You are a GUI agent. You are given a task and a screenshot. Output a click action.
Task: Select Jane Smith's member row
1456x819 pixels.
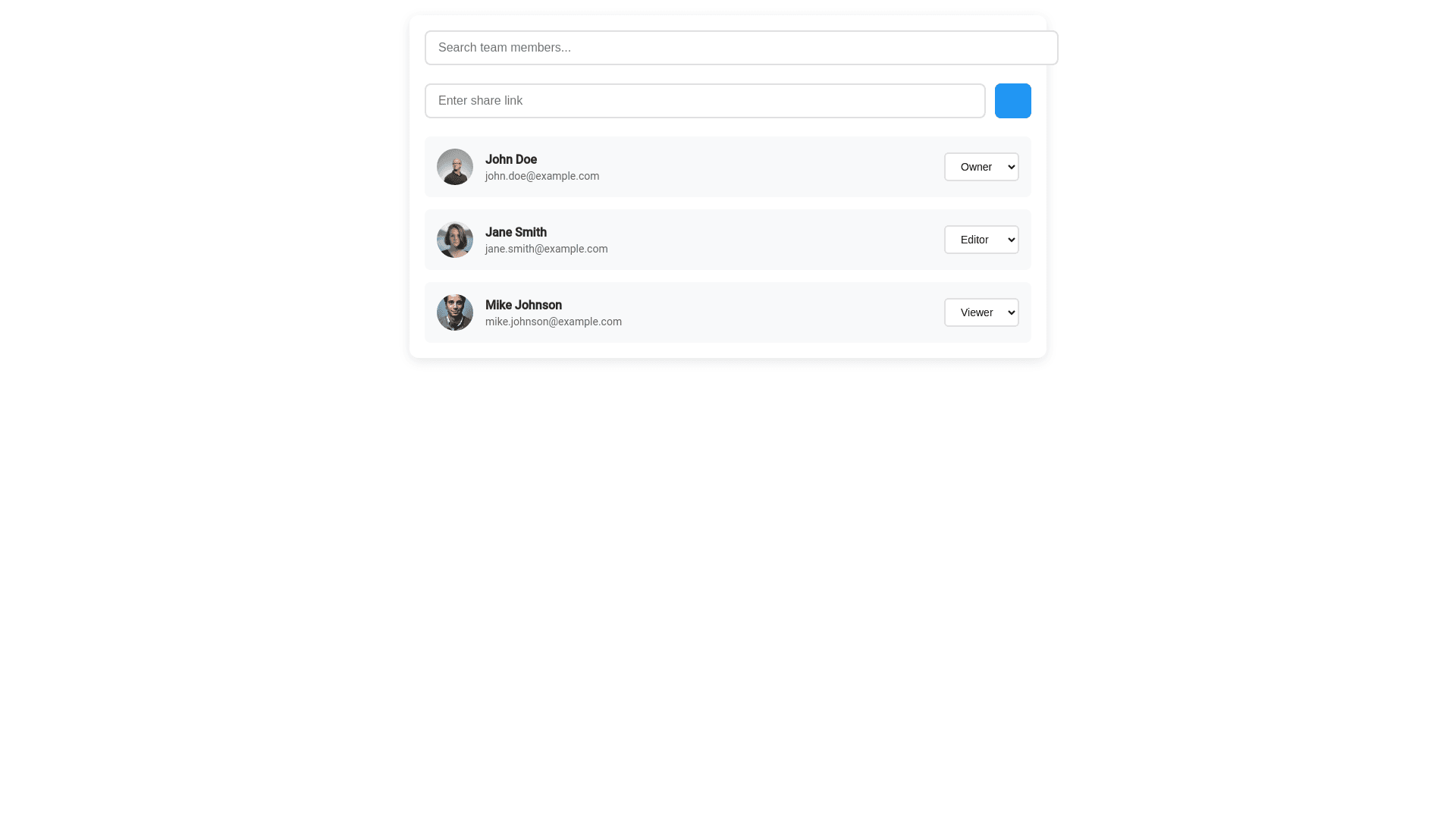[x=728, y=239]
